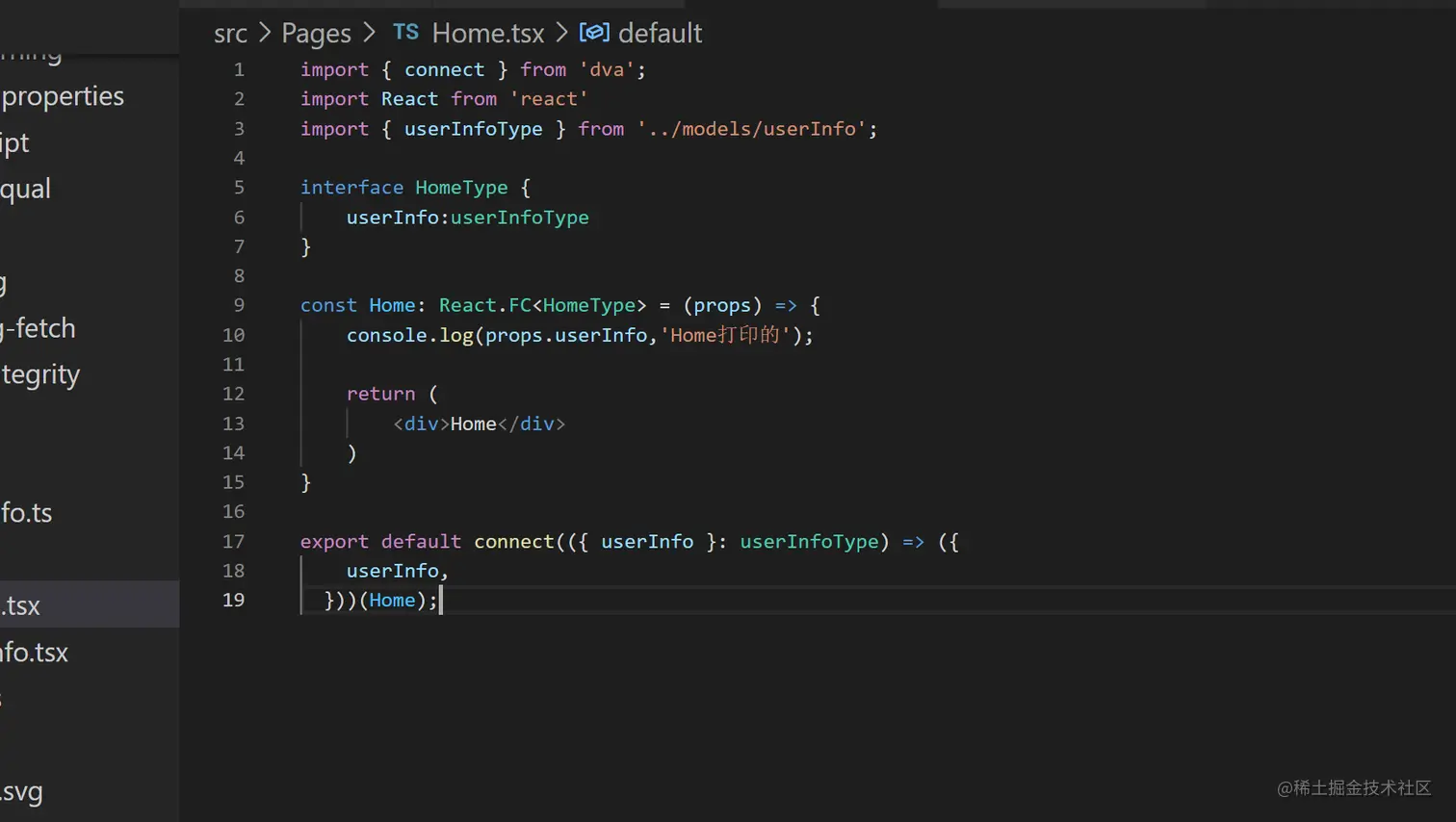Click the opening div tag on line 13
1456x822 pixels.
point(421,424)
